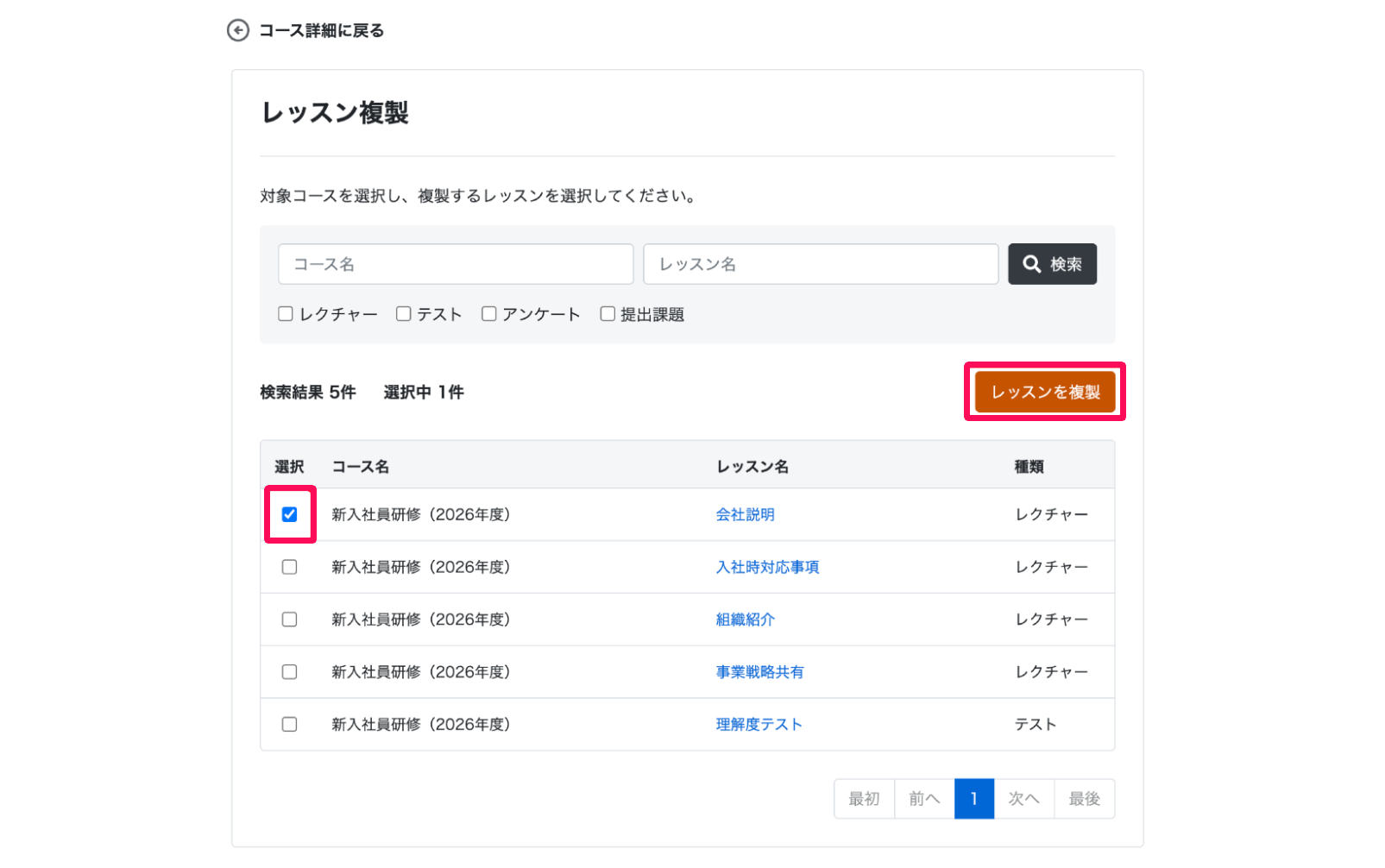Uncheck the 会社説明 row checkbox
Image resolution: width=1385 pixels, height=868 pixels.
click(x=290, y=514)
